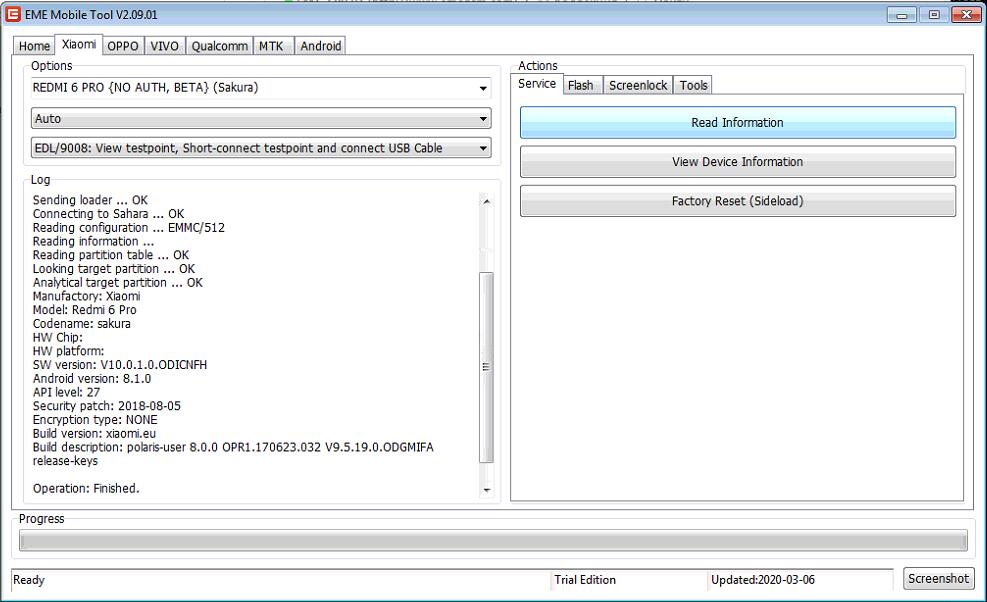Click 'Reading configuration ... EMMC/512' log line
Image resolution: width=987 pixels, height=602 pixels.
128,228
